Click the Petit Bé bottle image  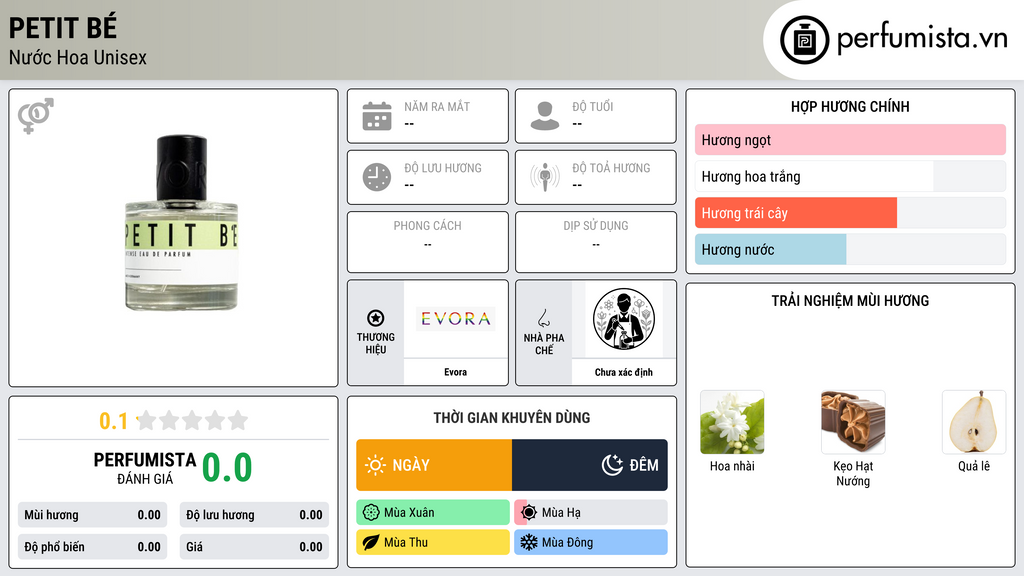[182, 223]
